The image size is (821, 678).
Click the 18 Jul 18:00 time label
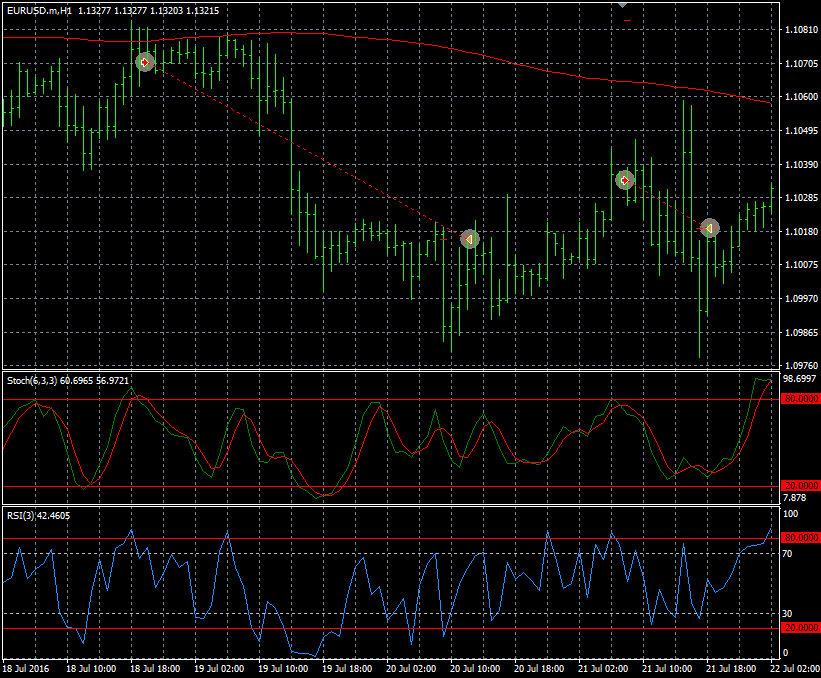(x=155, y=669)
